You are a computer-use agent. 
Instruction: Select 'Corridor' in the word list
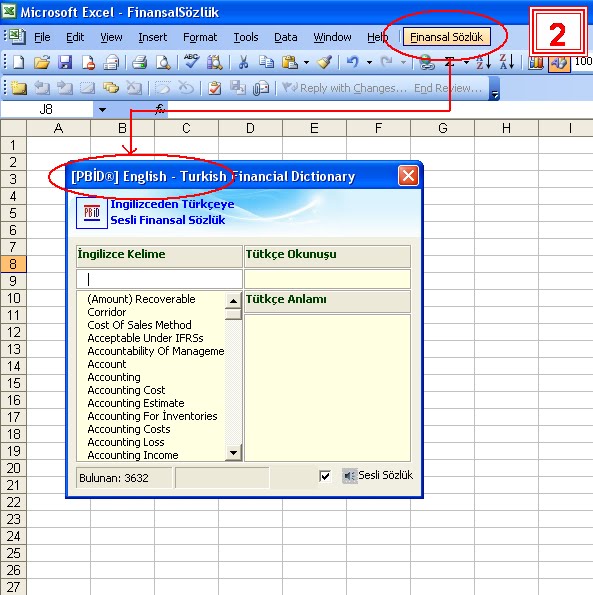[x=107, y=312]
